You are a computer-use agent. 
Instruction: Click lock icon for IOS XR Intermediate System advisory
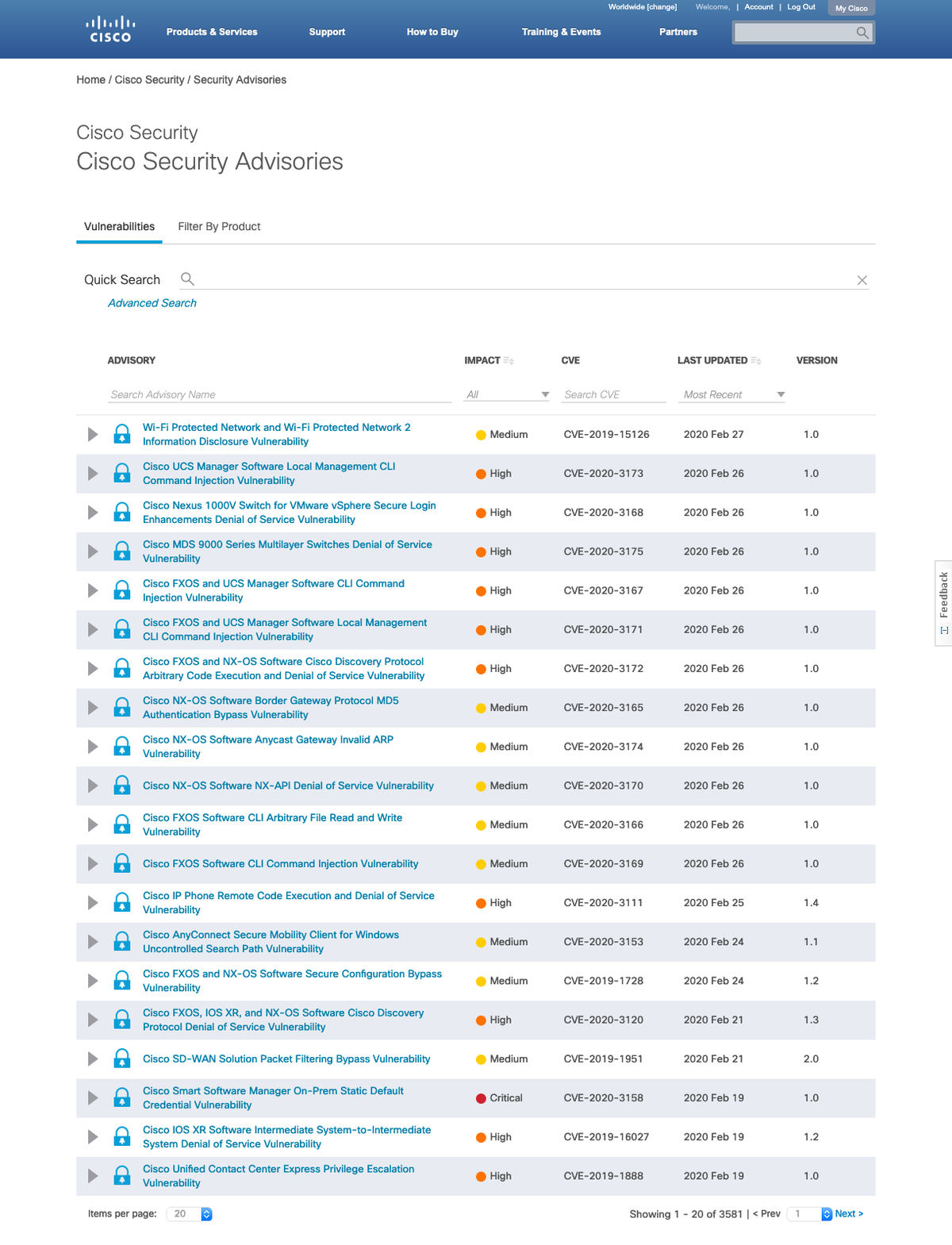(x=122, y=1136)
